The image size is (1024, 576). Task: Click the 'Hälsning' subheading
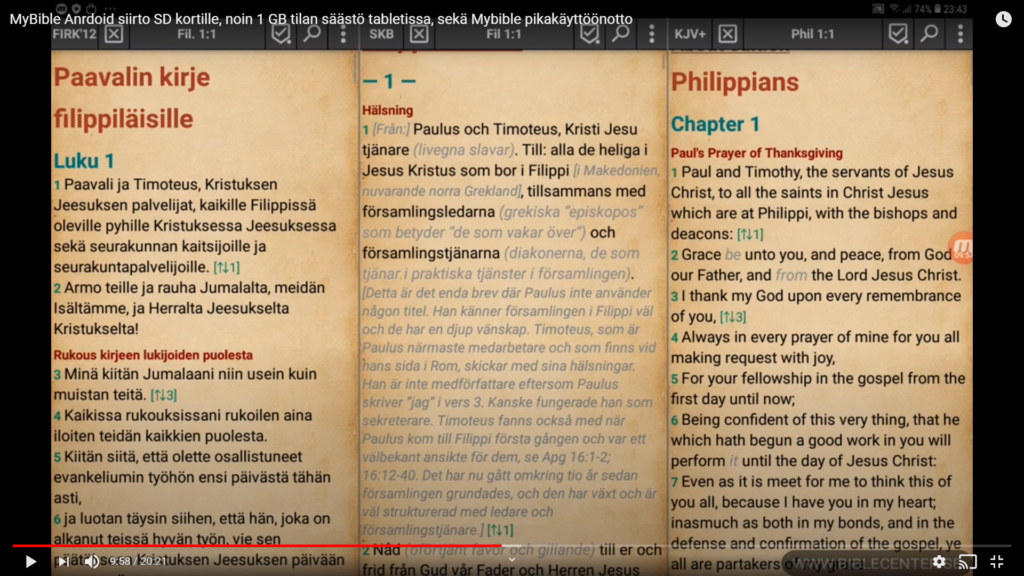[x=388, y=110]
